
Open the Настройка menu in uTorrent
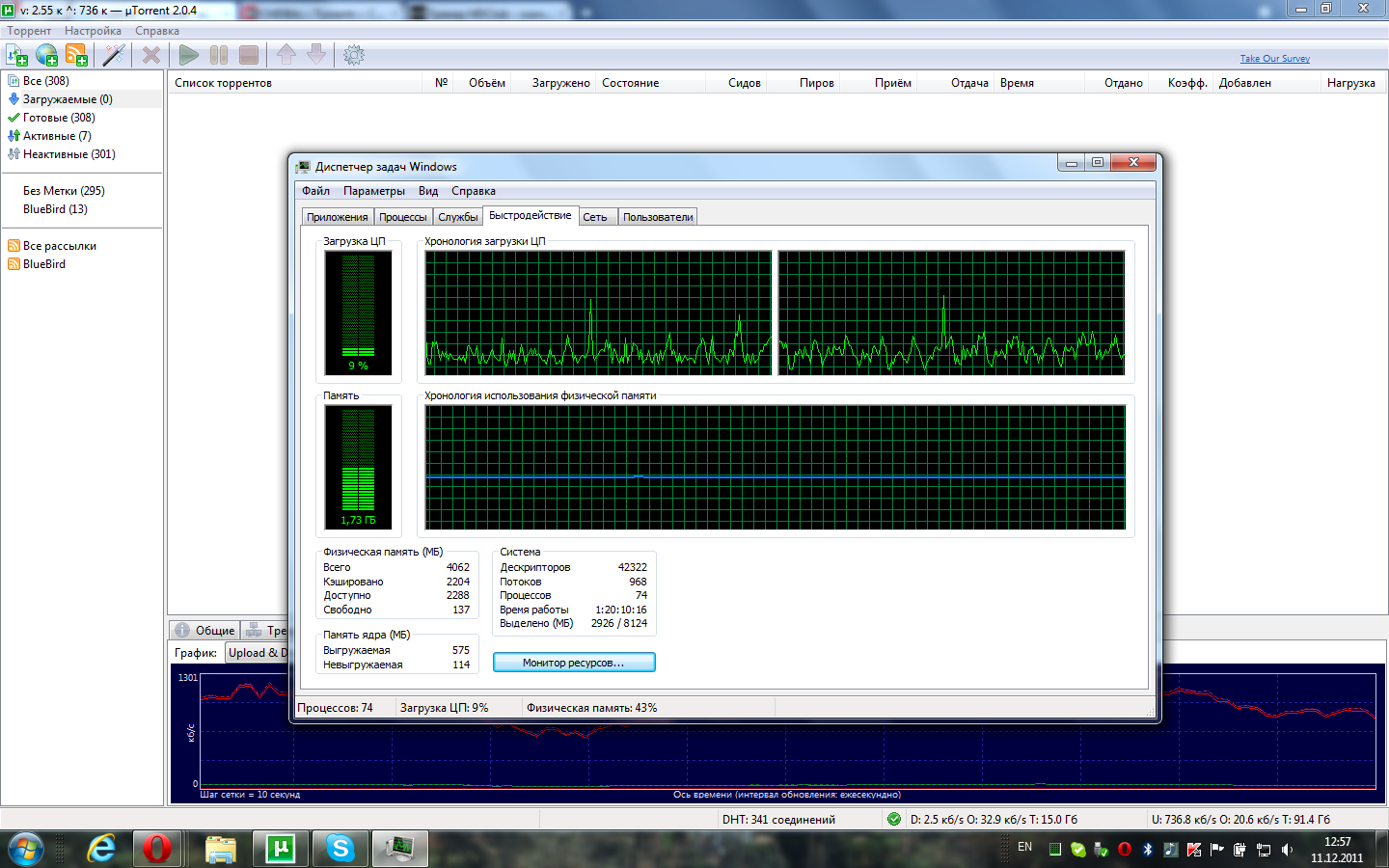(x=93, y=31)
